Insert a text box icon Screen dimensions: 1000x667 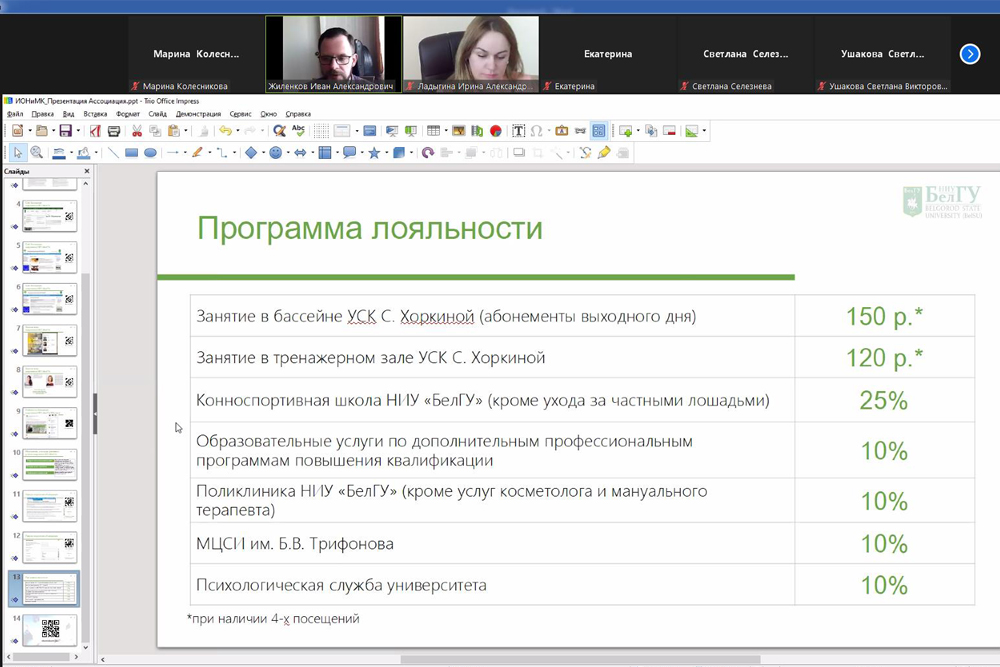[x=518, y=131]
